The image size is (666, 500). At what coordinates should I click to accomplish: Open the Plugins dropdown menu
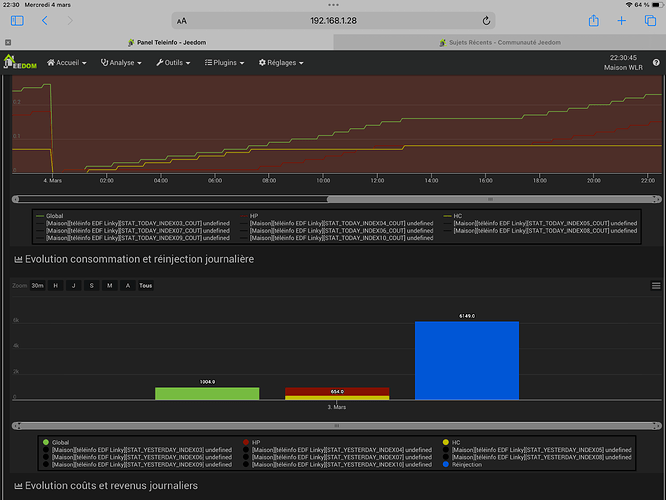click(226, 62)
